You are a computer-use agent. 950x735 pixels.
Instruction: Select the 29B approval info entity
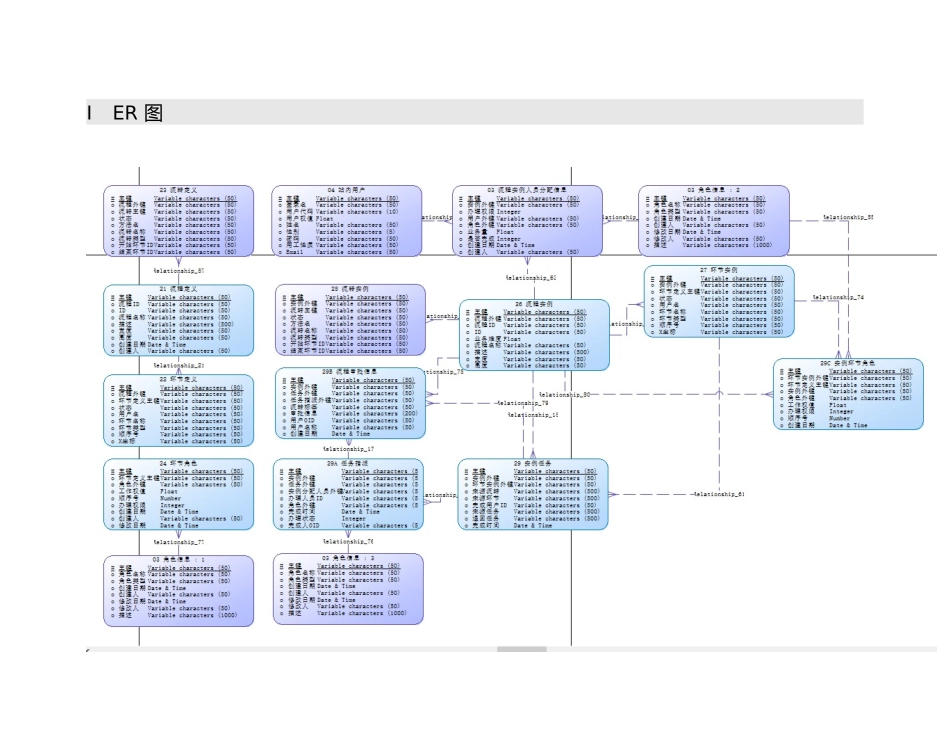[x=349, y=403]
